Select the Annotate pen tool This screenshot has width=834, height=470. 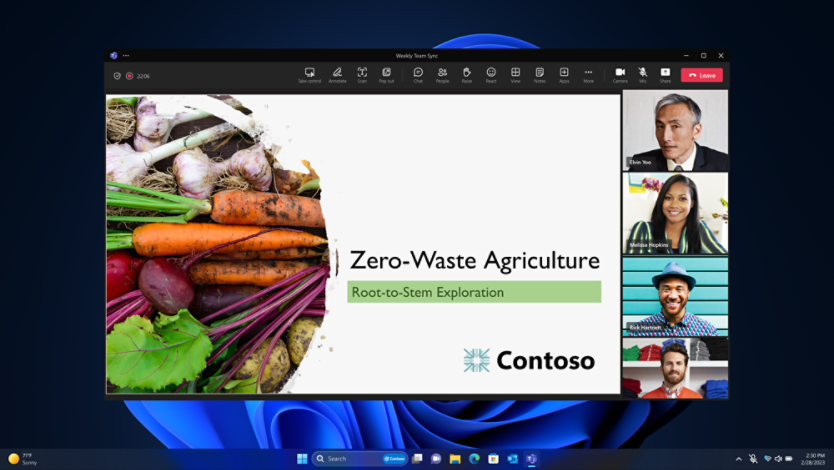point(337,73)
